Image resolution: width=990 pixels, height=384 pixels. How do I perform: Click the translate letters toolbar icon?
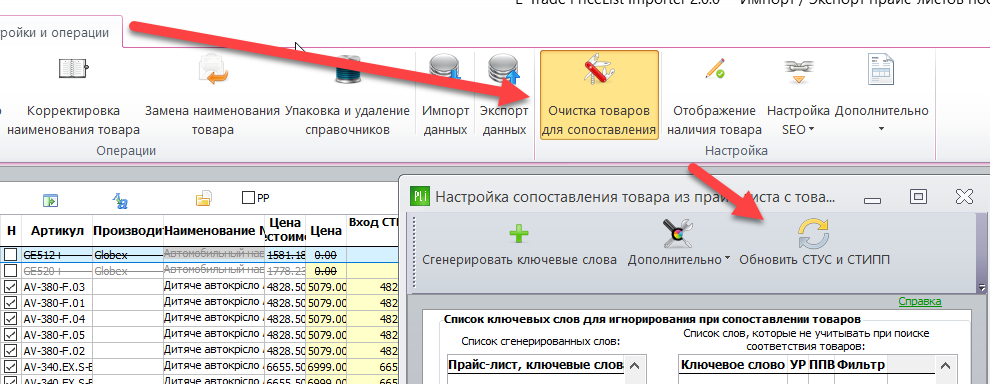120,200
